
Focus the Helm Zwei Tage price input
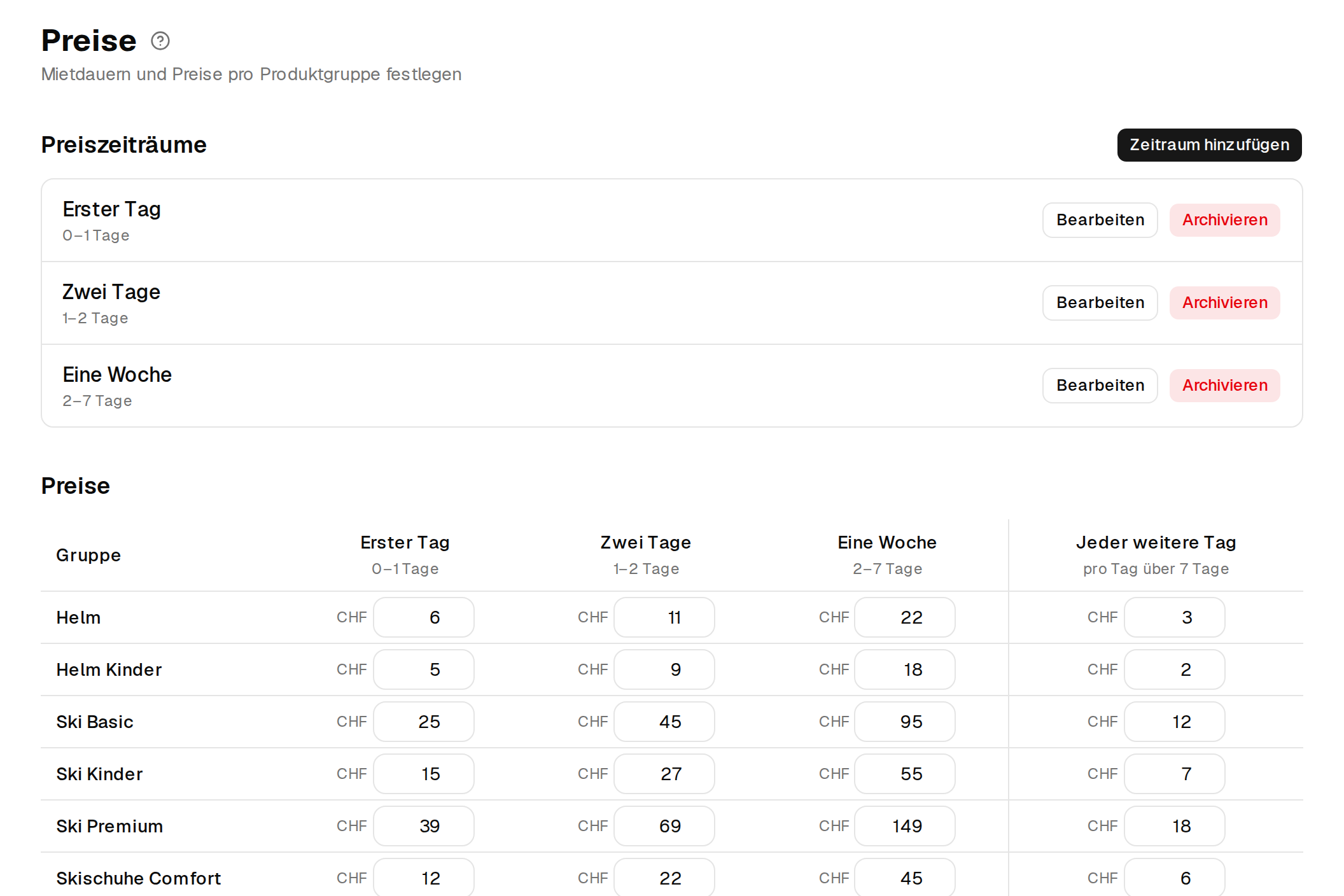(664, 617)
